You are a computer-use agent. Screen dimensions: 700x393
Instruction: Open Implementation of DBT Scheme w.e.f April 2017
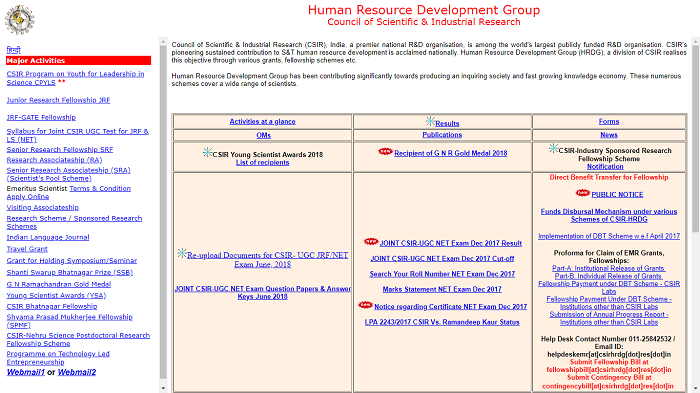tap(609, 236)
